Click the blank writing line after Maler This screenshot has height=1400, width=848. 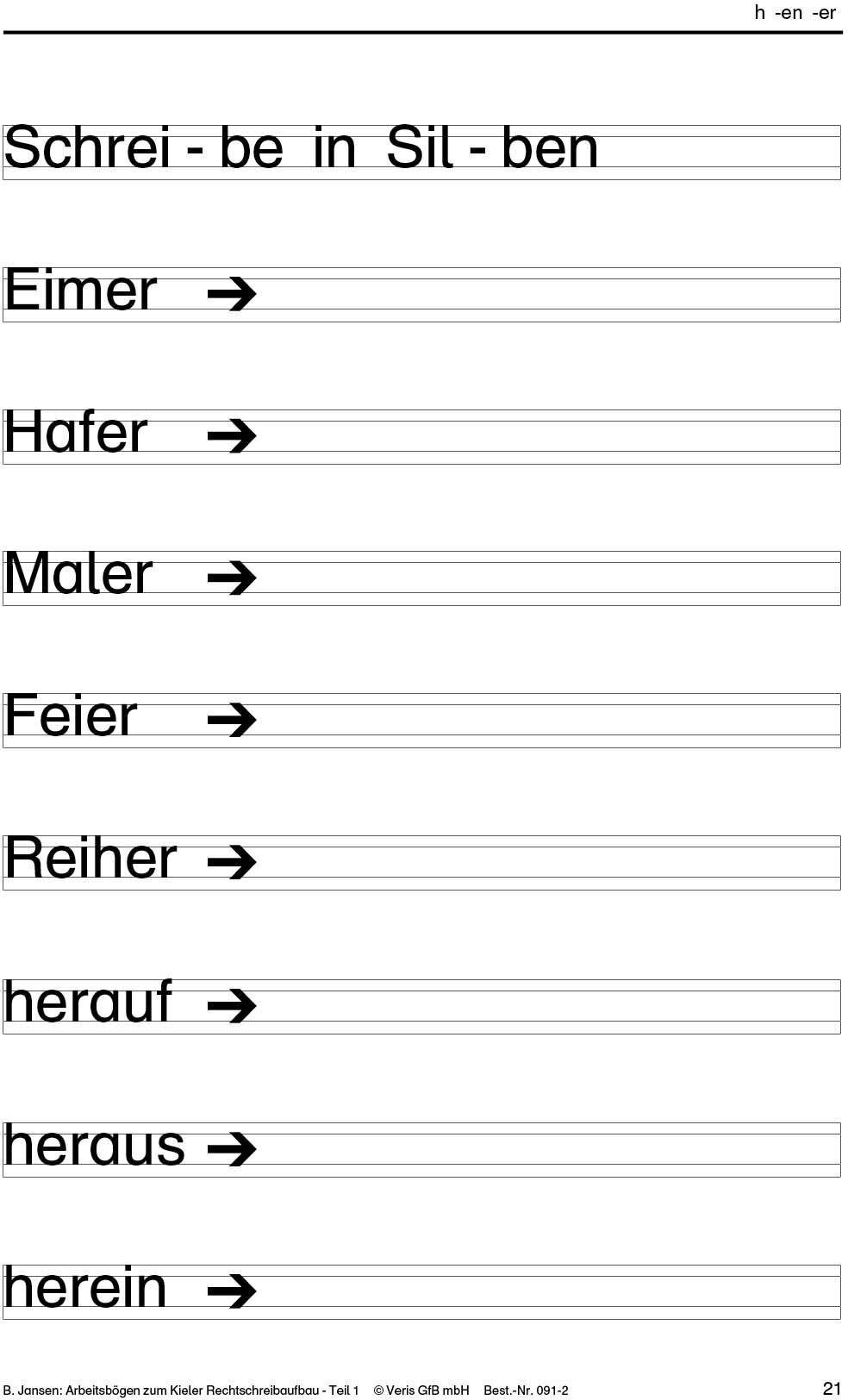coord(549,578)
